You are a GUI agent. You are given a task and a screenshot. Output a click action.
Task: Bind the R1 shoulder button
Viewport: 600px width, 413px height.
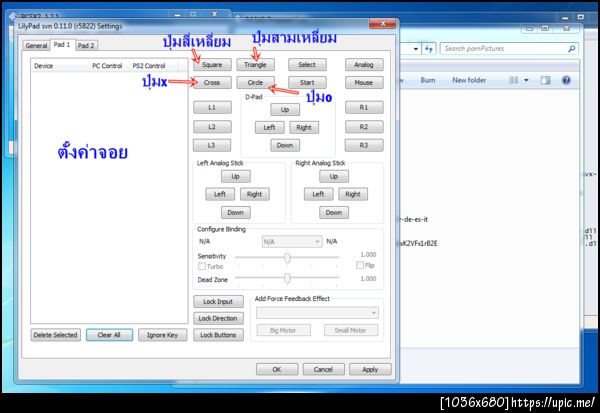(364, 108)
